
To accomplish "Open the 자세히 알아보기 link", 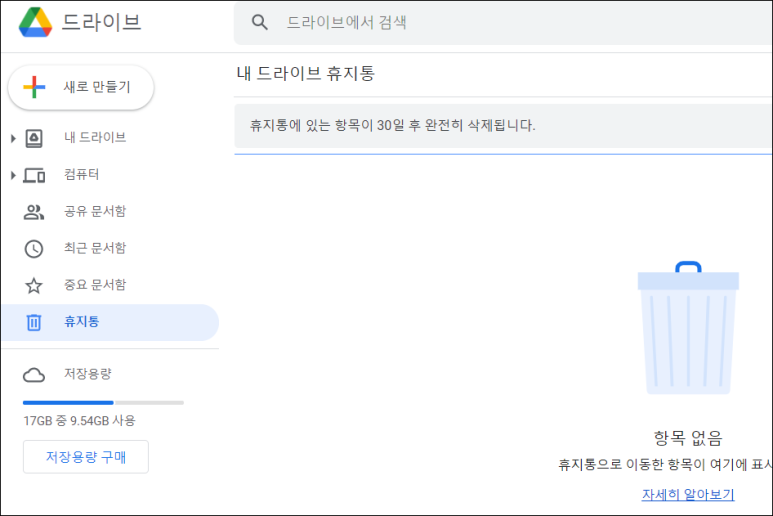I will click(x=688, y=494).
